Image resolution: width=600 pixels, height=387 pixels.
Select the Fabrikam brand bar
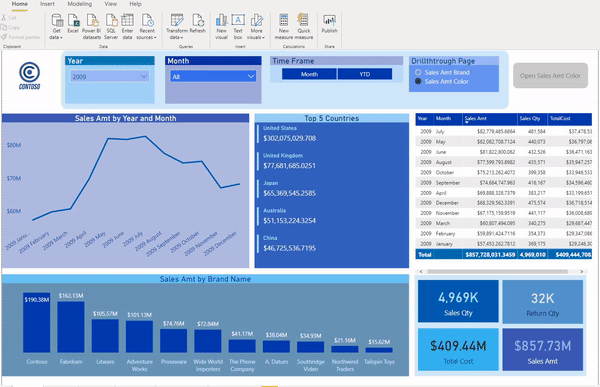point(71,327)
